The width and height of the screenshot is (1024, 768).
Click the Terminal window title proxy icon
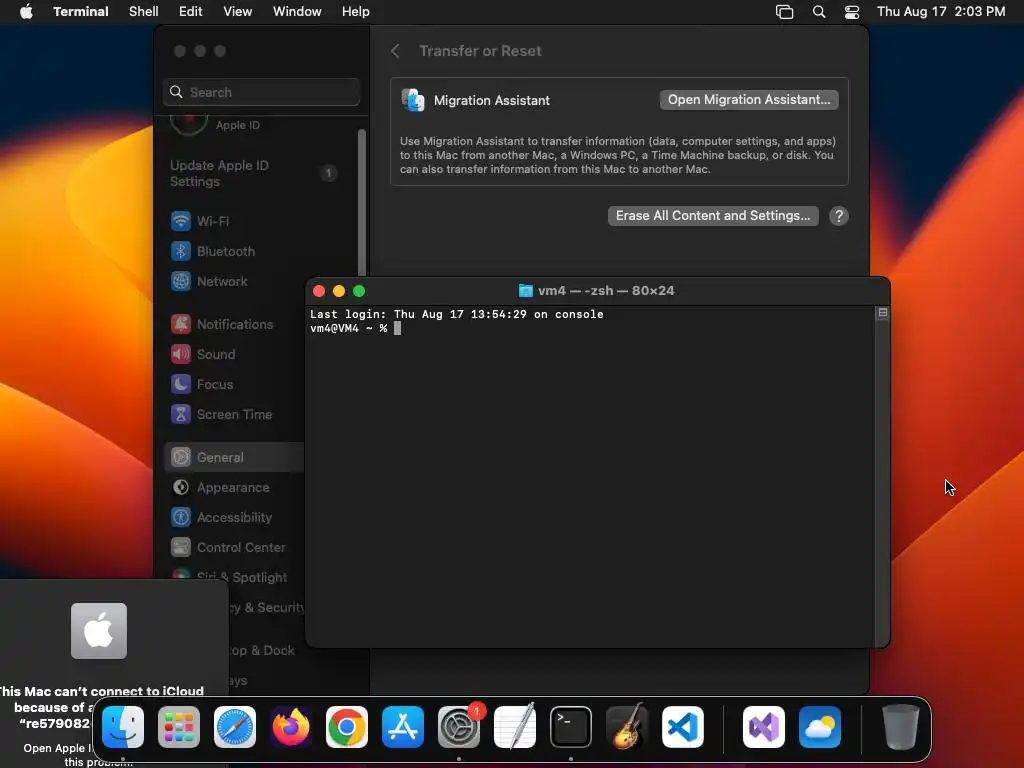526,291
